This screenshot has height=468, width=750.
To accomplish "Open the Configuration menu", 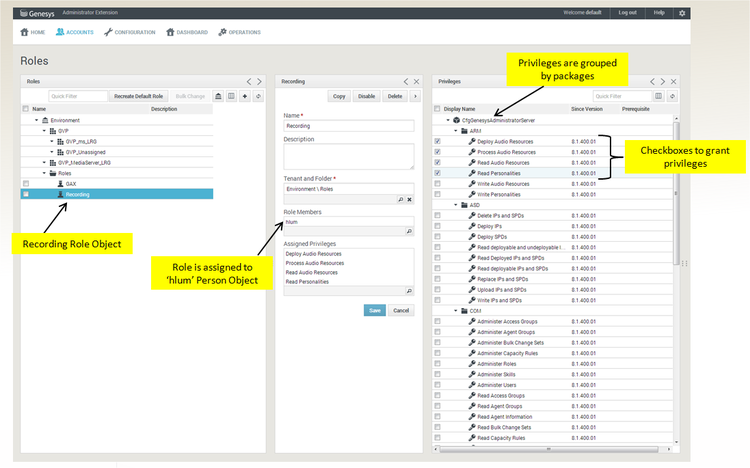I will (x=130, y=32).
